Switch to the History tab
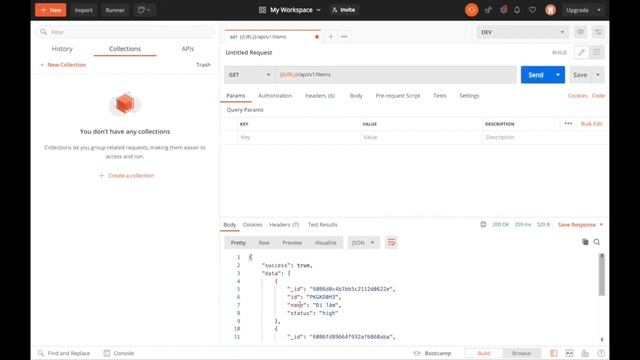The width and height of the screenshot is (640, 360). [62, 49]
